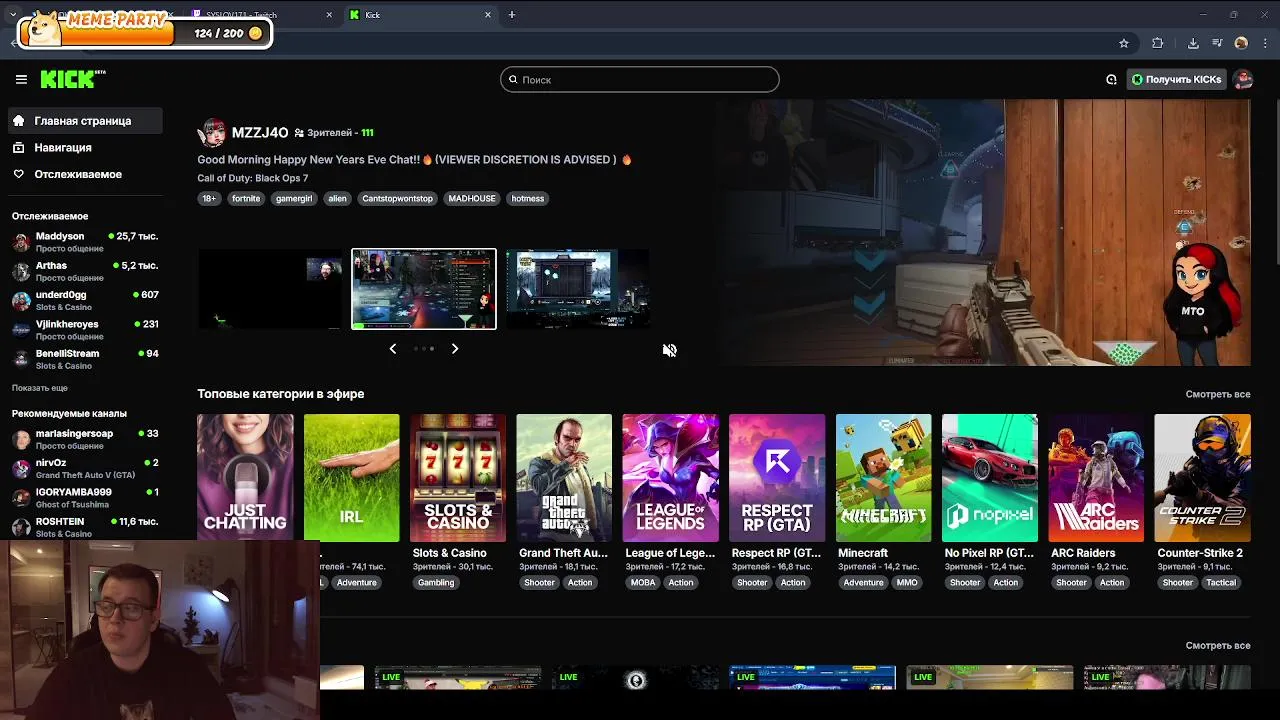Open the Kick hamburger menu
The height and width of the screenshot is (720, 1280).
(x=21, y=79)
